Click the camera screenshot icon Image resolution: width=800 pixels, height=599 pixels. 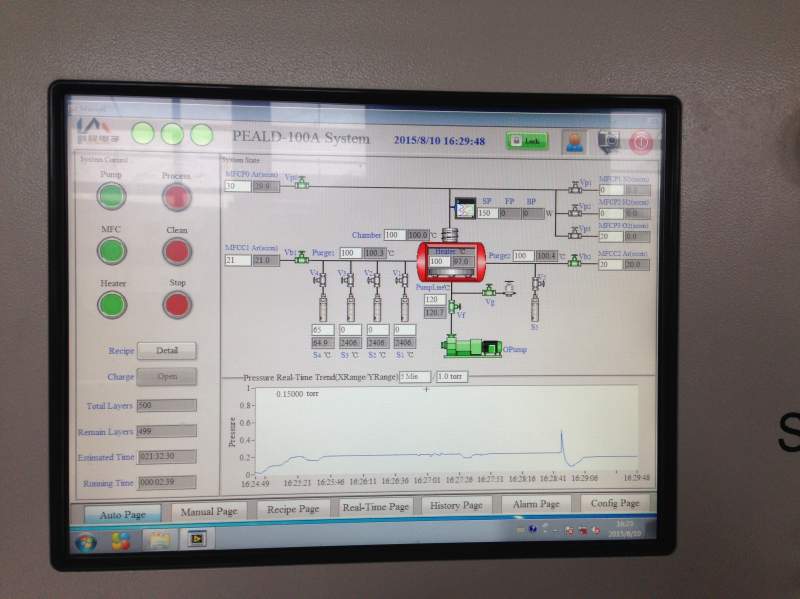tap(608, 141)
